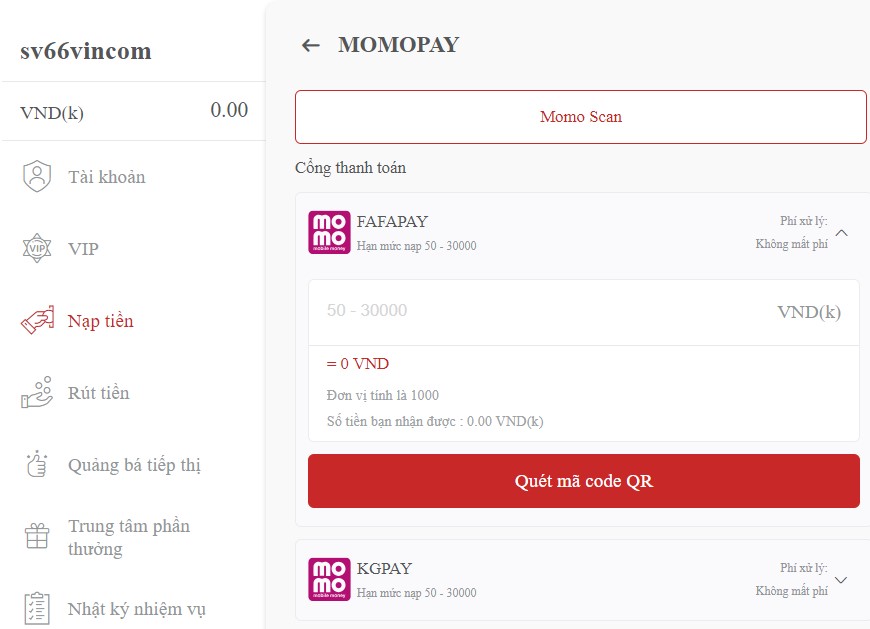Click the back arrow beside MOMOPAY
The width and height of the screenshot is (870, 629).
(x=311, y=45)
